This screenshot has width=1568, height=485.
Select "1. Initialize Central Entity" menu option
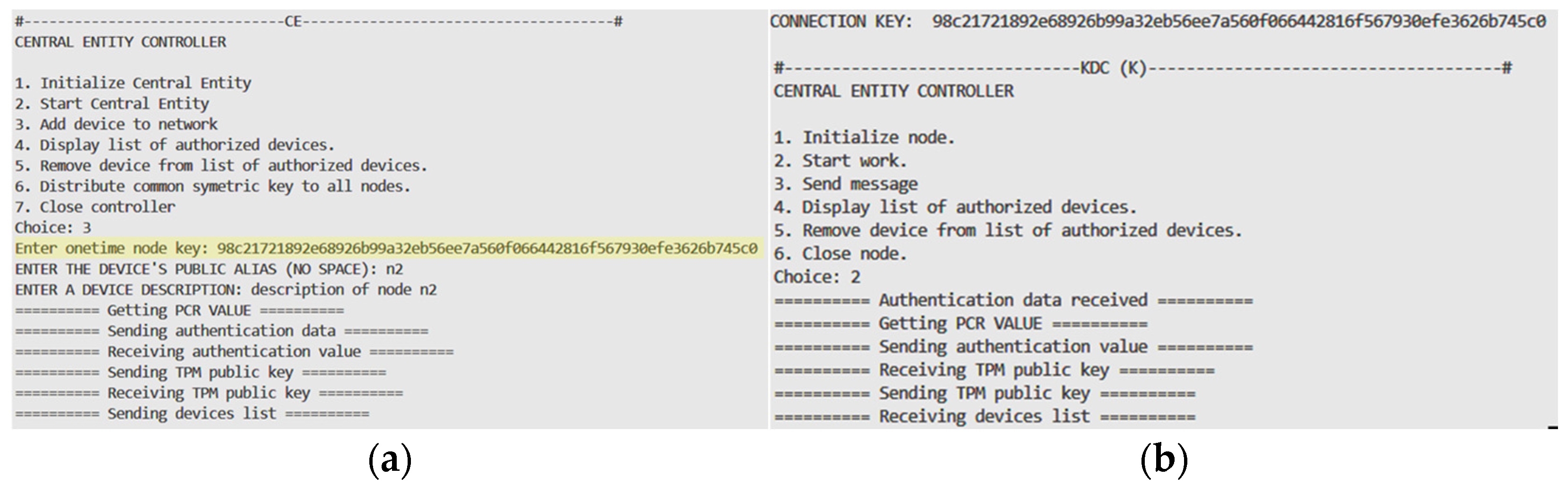(133, 83)
